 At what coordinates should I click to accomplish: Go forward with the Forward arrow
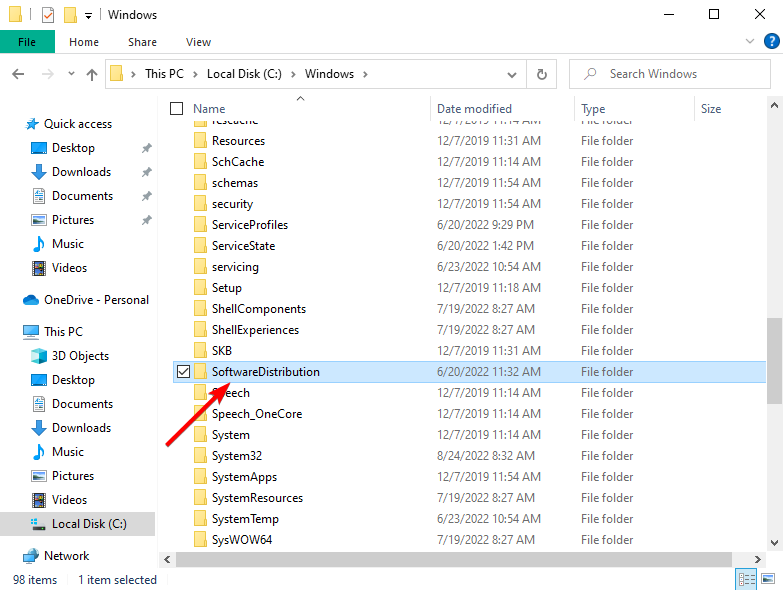[x=47, y=74]
